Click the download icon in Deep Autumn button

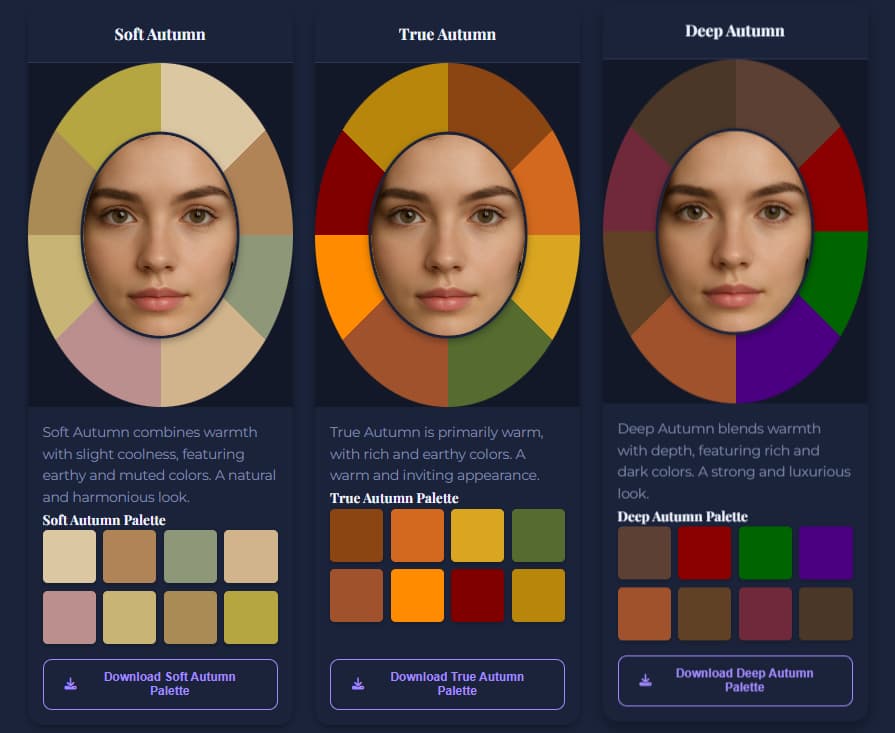click(x=645, y=680)
